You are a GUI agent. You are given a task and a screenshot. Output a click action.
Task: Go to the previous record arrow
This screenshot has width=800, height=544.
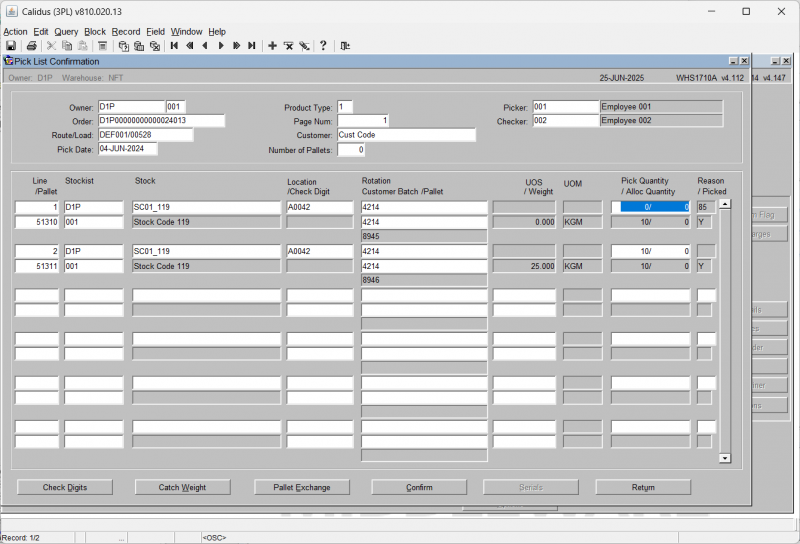205,46
